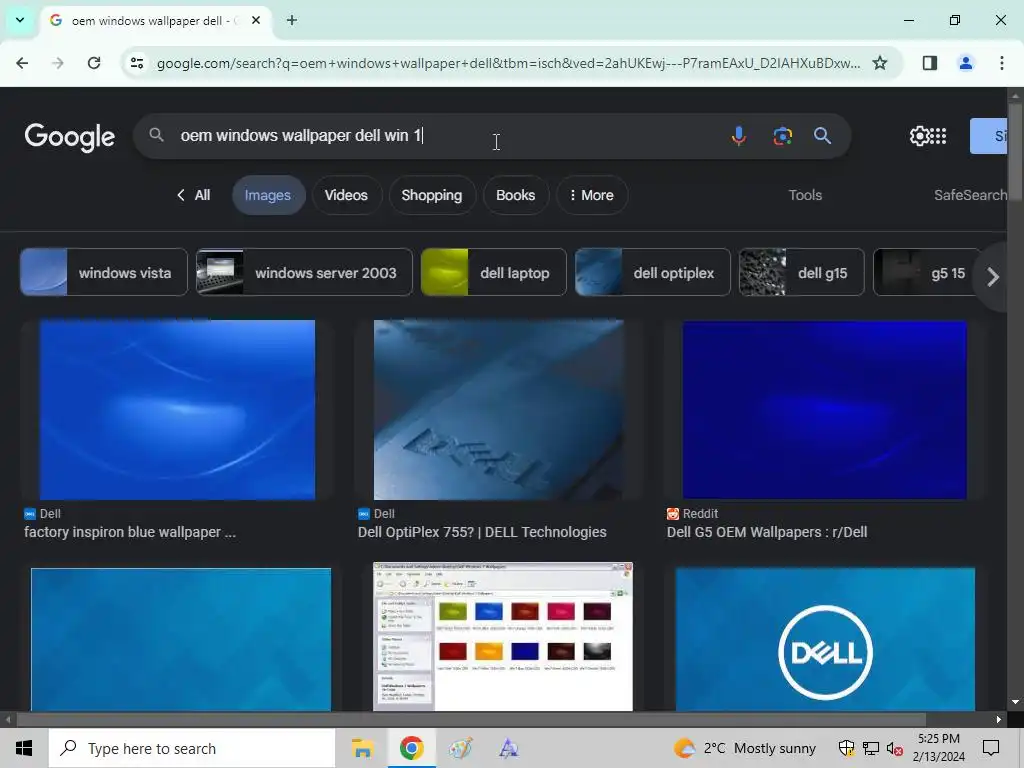Click the taskbar Type here to search box
The width and height of the screenshot is (1024, 768).
pos(192,748)
